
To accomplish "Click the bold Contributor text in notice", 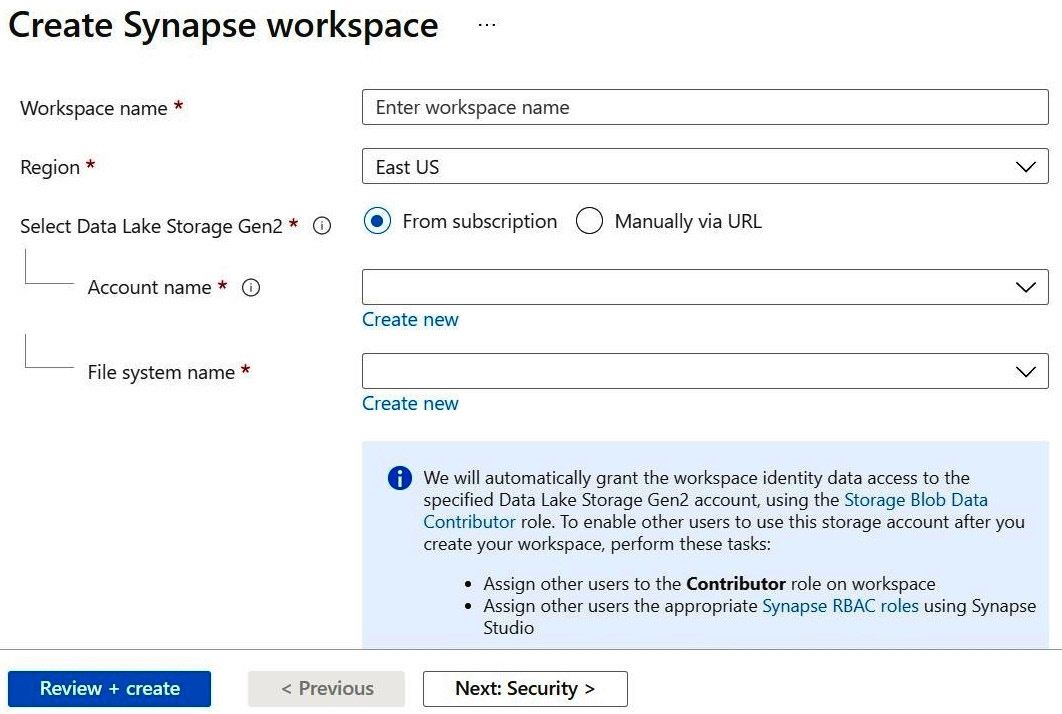I will (x=736, y=584).
